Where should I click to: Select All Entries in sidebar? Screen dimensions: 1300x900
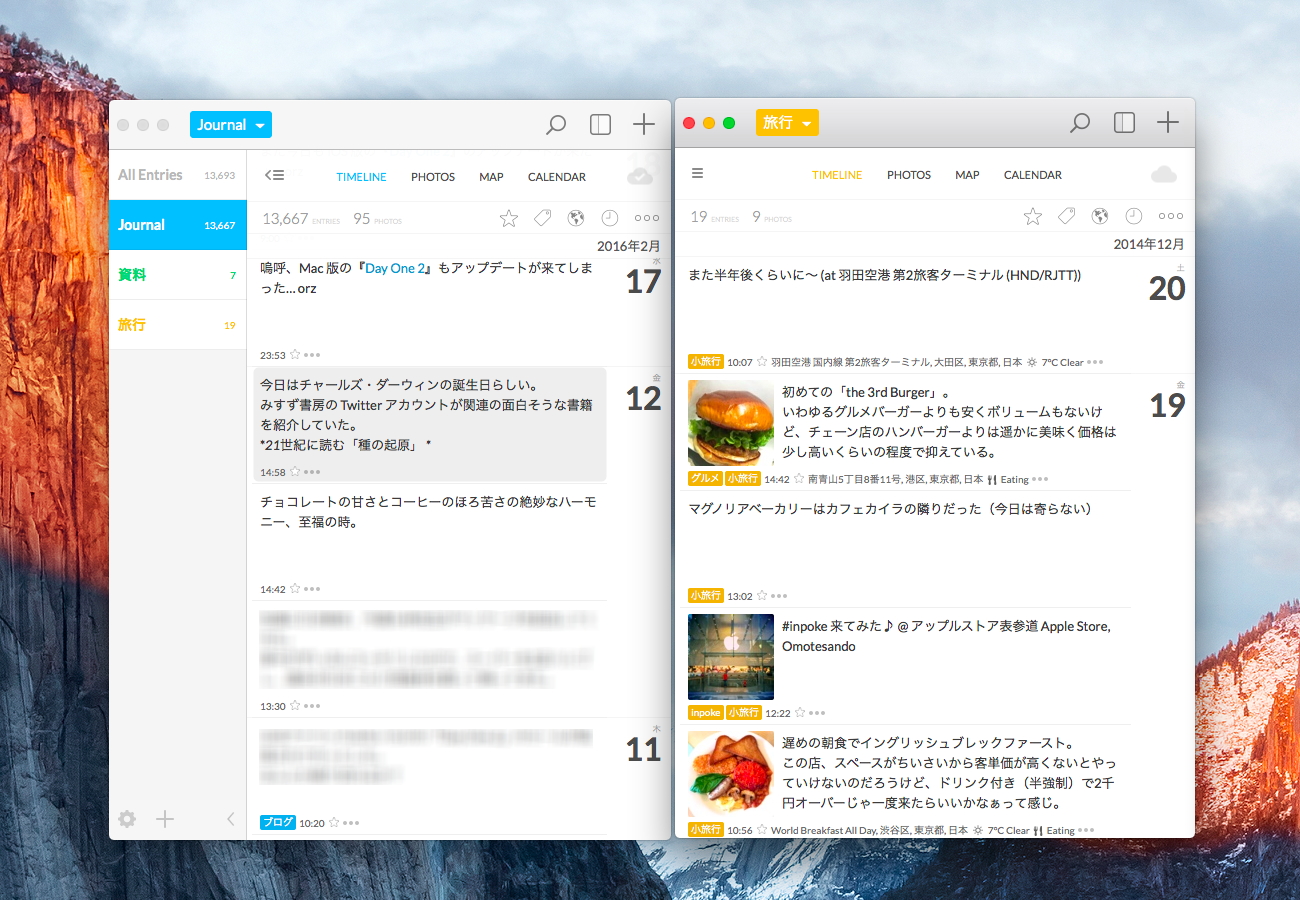178,175
